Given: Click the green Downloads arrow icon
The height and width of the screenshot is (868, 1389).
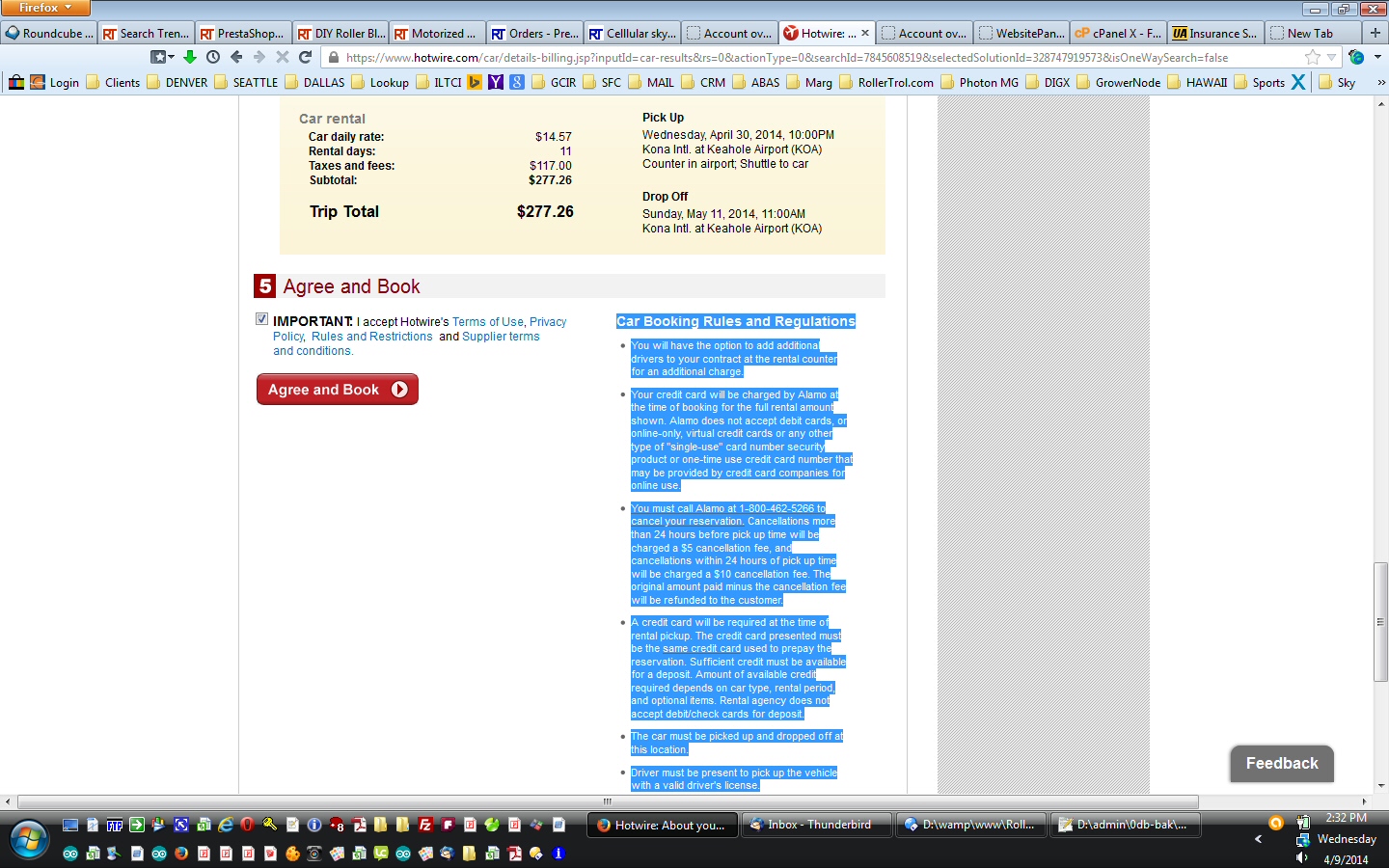Looking at the screenshot, I should click(x=190, y=57).
